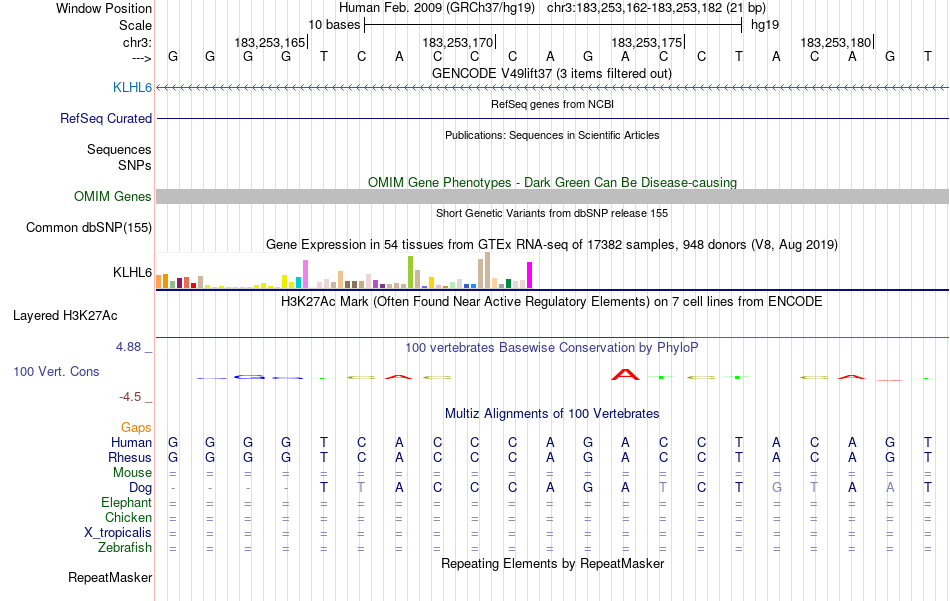Click the Scale label on the left
The height and width of the screenshot is (601, 950).
tap(135, 25)
